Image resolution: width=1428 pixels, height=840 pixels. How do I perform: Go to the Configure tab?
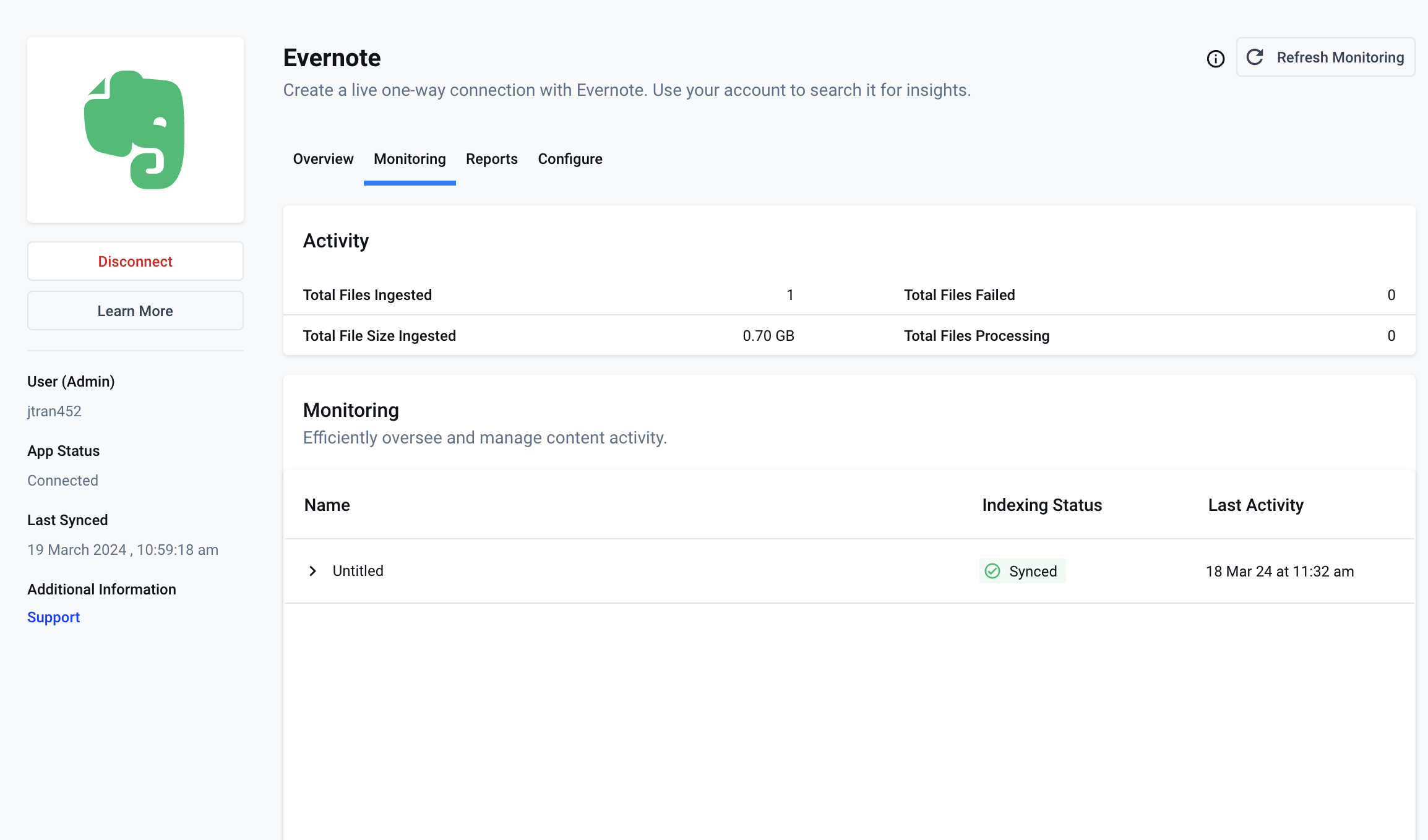[x=570, y=159]
